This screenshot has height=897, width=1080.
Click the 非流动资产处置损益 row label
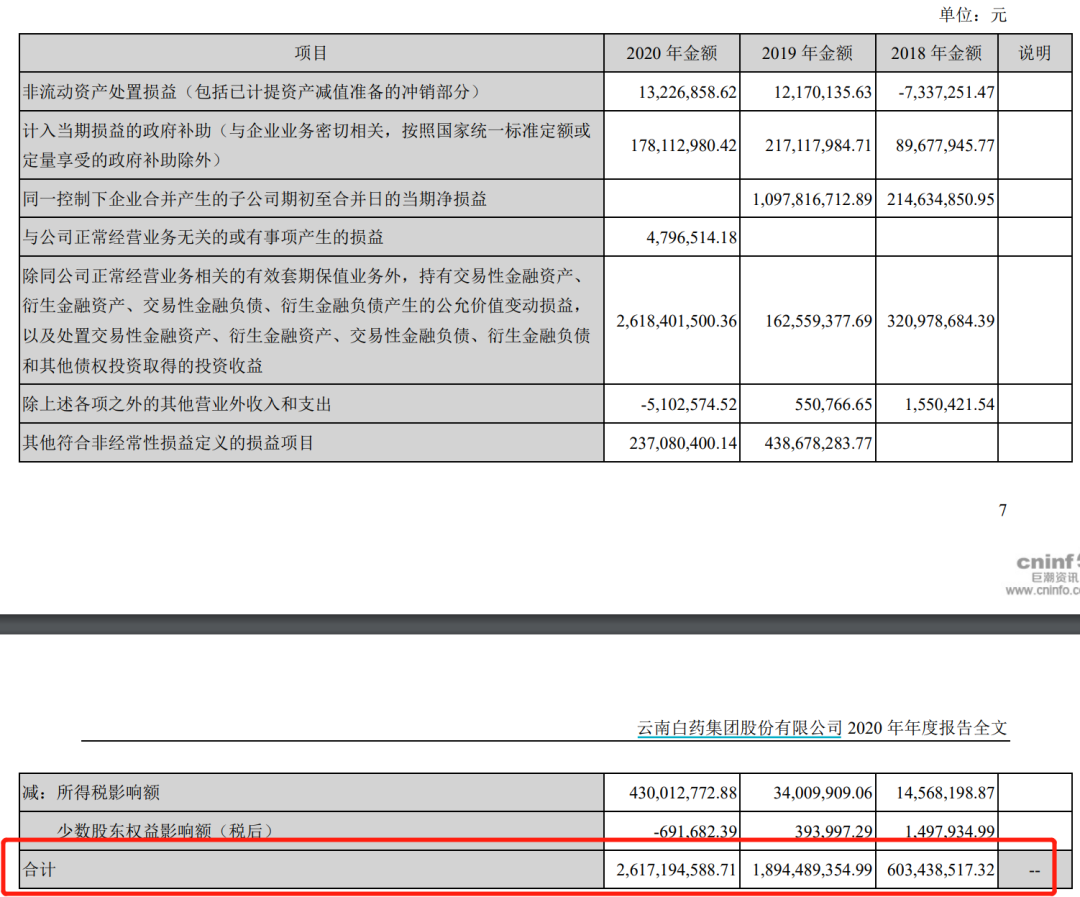click(251, 92)
